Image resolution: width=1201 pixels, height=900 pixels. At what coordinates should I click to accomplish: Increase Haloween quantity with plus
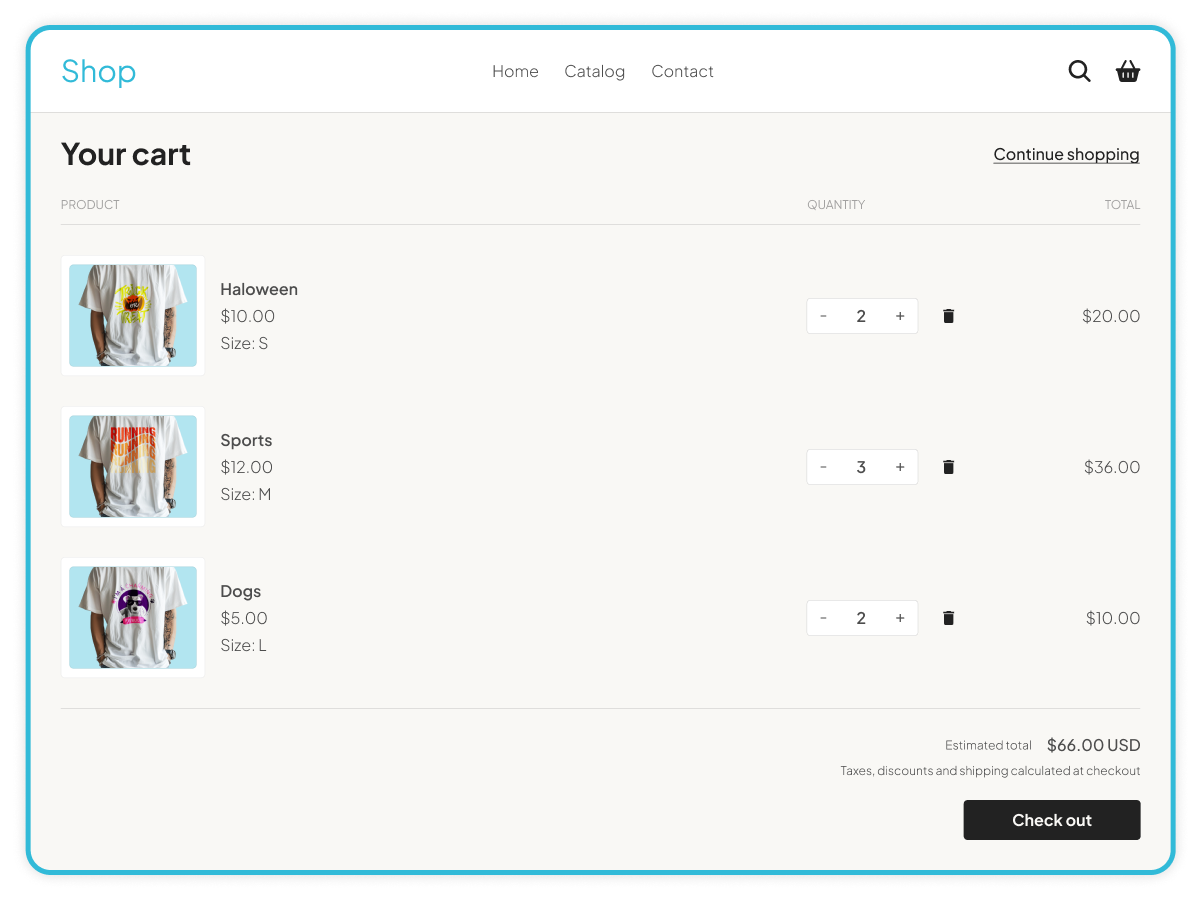900,316
